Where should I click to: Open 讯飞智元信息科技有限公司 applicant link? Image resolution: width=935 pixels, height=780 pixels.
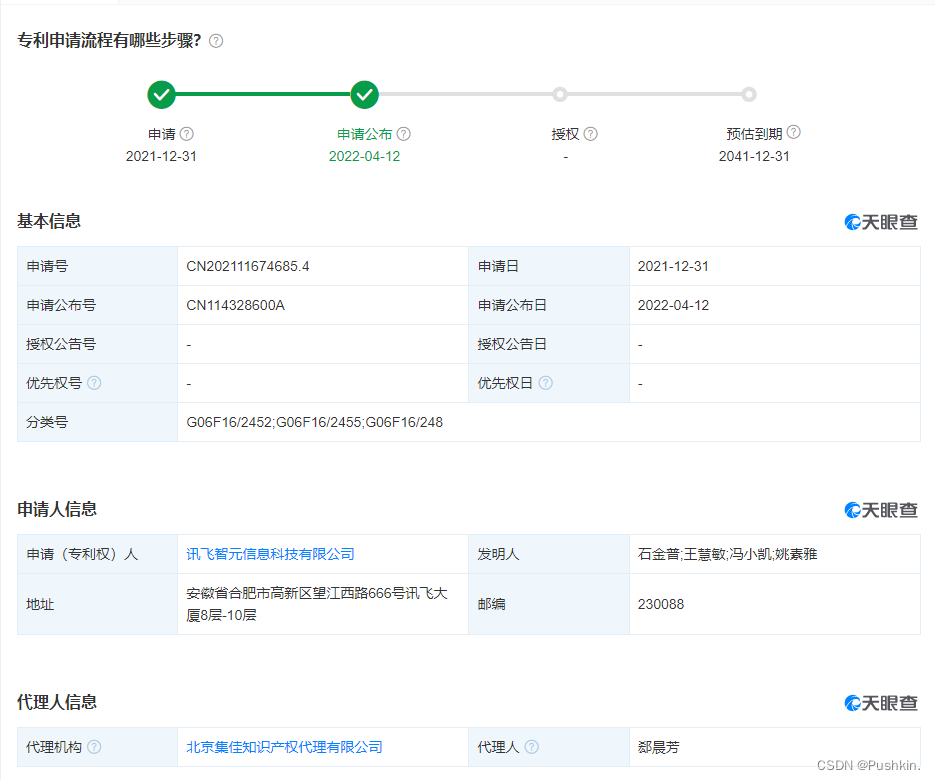click(270, 554)
